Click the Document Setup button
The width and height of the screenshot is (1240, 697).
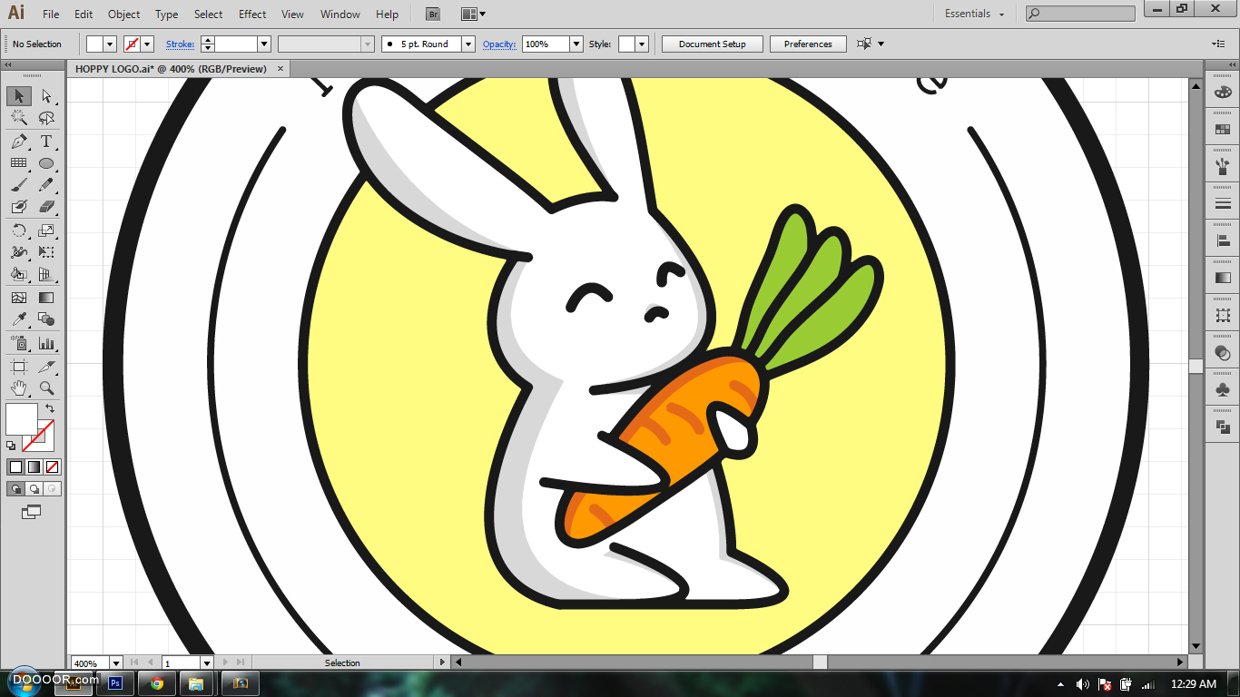click(712, 44)
